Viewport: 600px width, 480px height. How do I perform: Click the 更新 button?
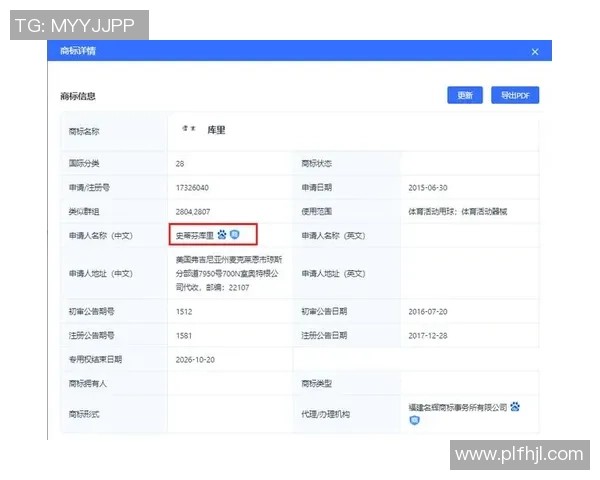click(465, 95)
